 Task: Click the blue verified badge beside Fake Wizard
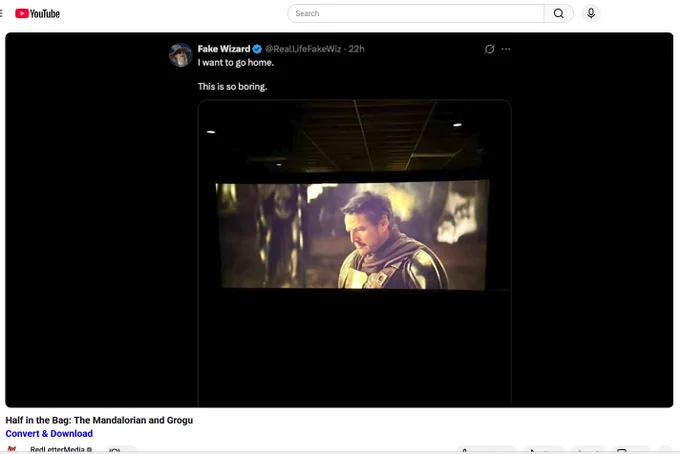(x=257, y=49)
